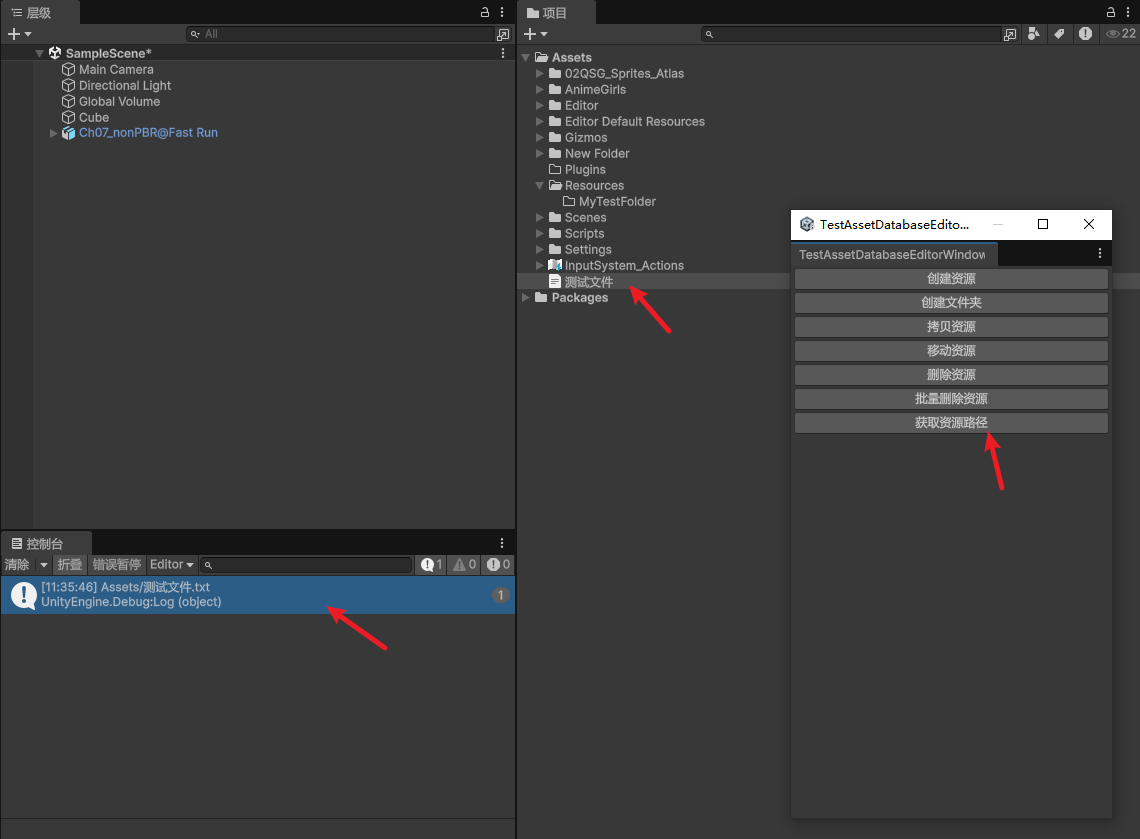The image size is (1140, 839).
Task: Select the TestAssetDatabaseEditorWindow tab
Action: tap(894, 254)
